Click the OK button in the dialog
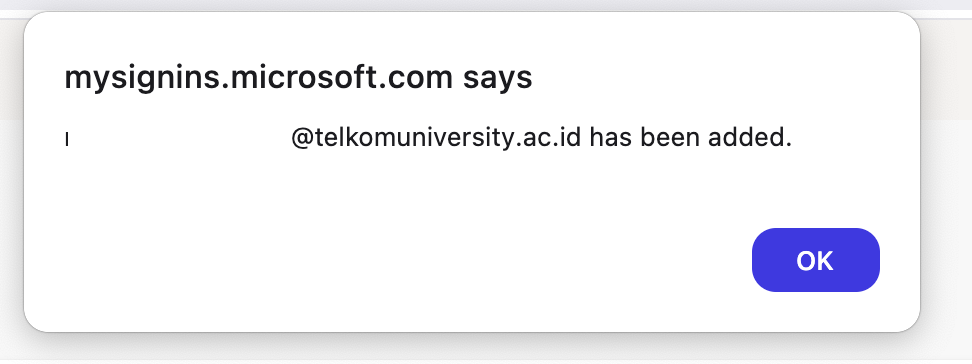This screenshot has height=364, width=972. click(x=815, y=260)
